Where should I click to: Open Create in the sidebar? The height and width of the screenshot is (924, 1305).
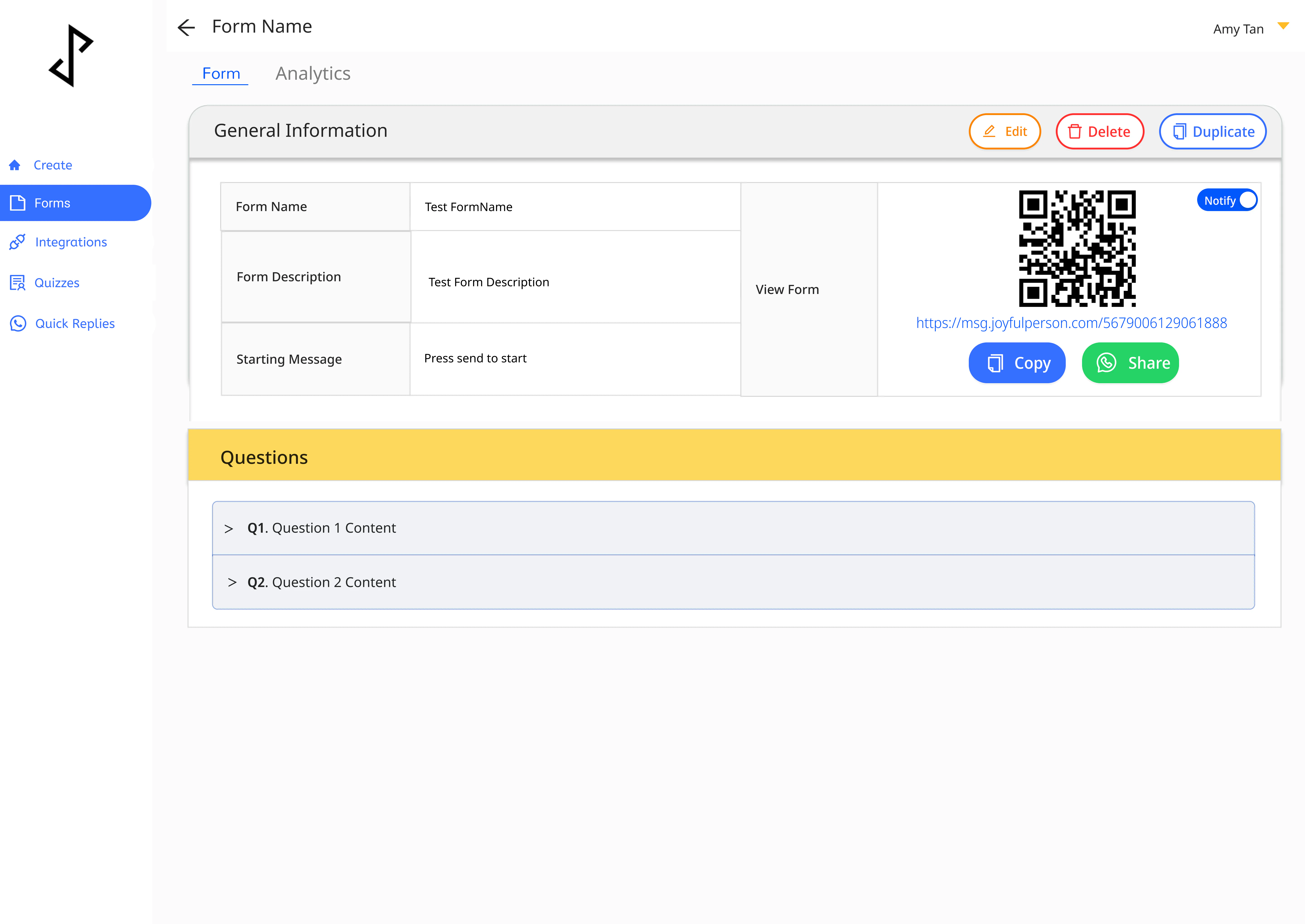tap(53, 165)
